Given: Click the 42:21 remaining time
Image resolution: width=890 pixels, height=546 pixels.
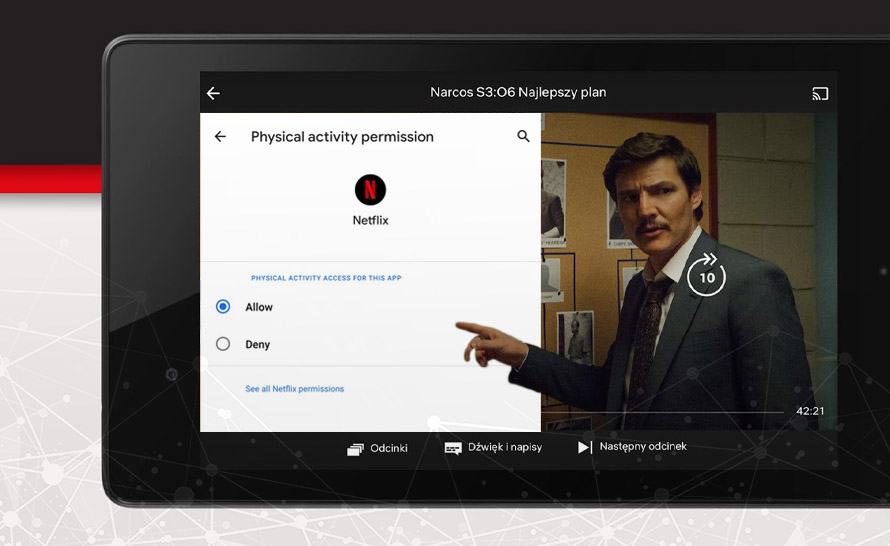Looking at the screenshot, I should point(810,411).
